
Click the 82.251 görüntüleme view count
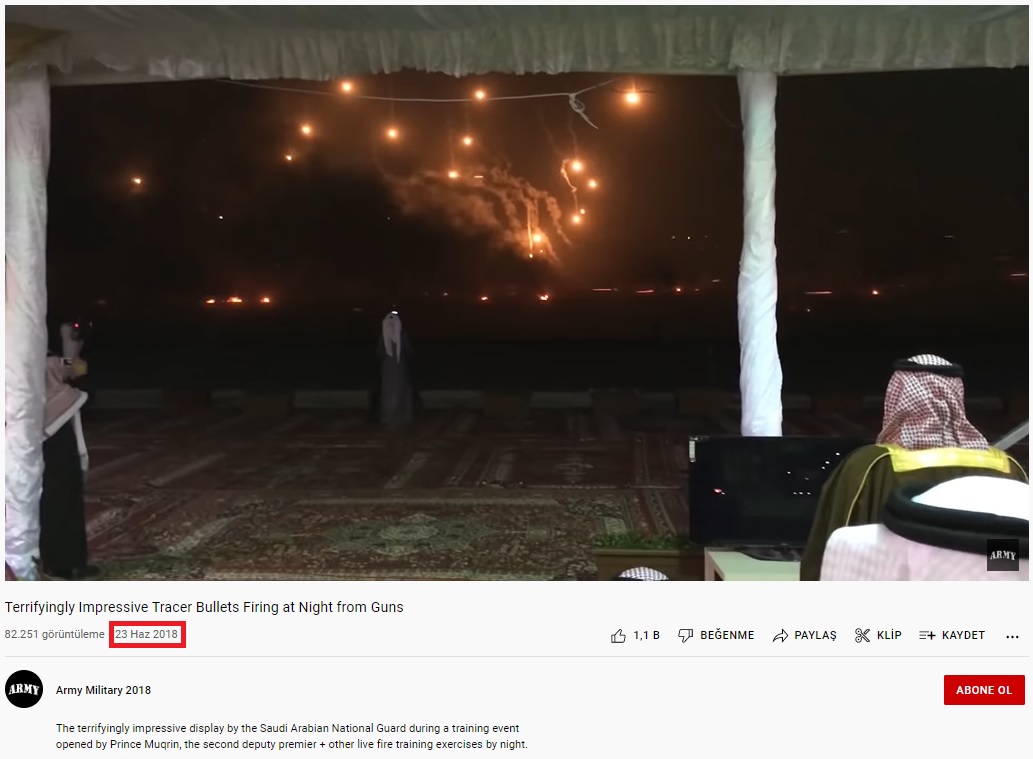click(55, 634)
